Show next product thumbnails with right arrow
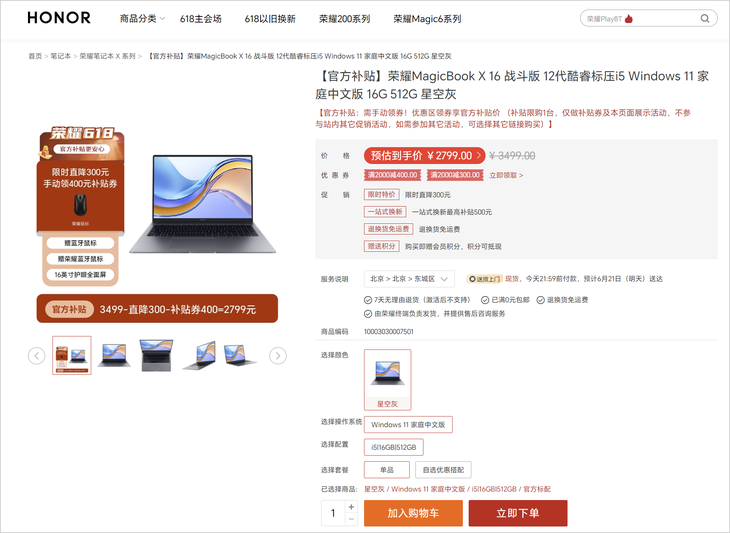The image size is (730, 533). pyautogui.click(x=278, y=356)
